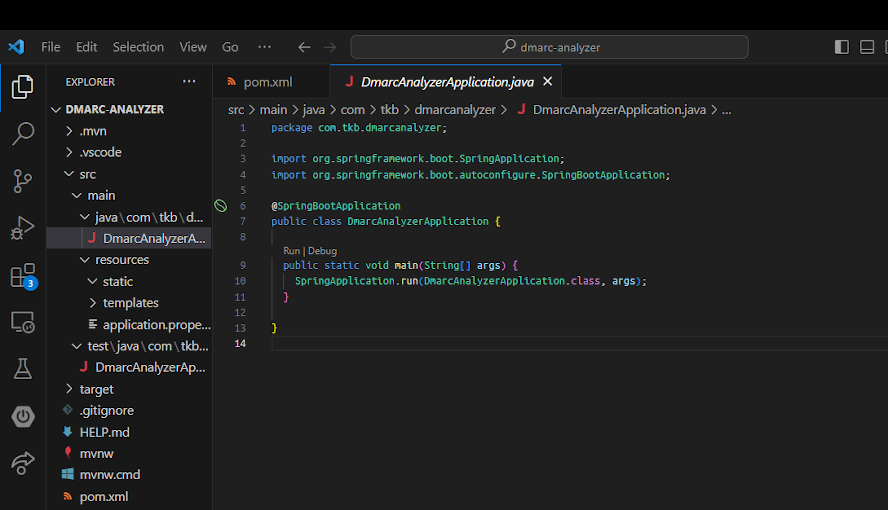The width and height of the screenshot is (888, 510).
Task: Open DmarcAnalyzerAp... test file in explorer
Action: coord(130,367)
